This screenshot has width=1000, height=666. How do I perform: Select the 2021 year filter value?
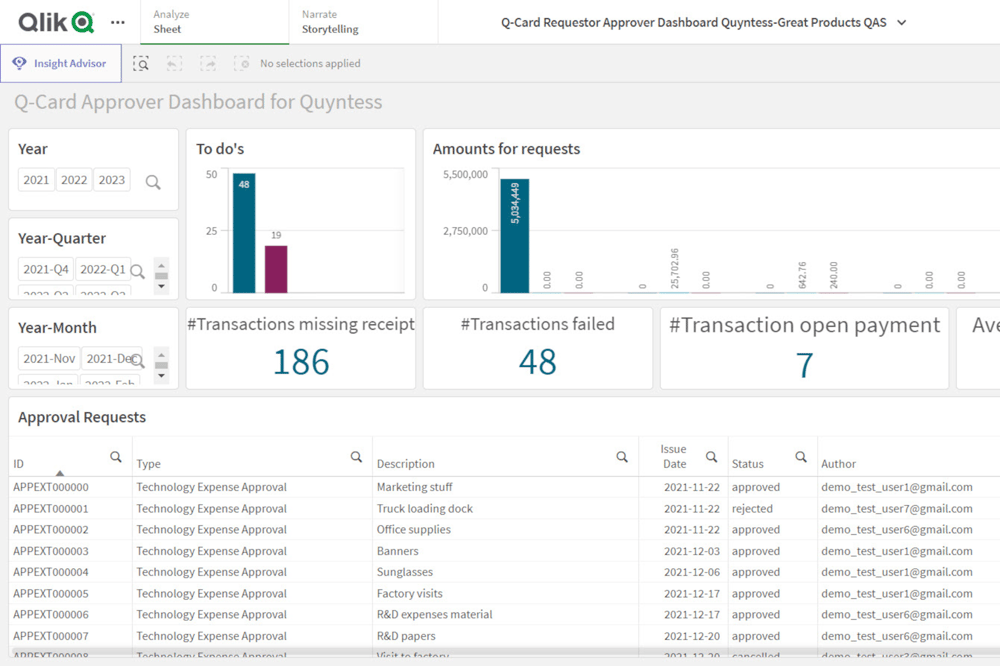36,180
